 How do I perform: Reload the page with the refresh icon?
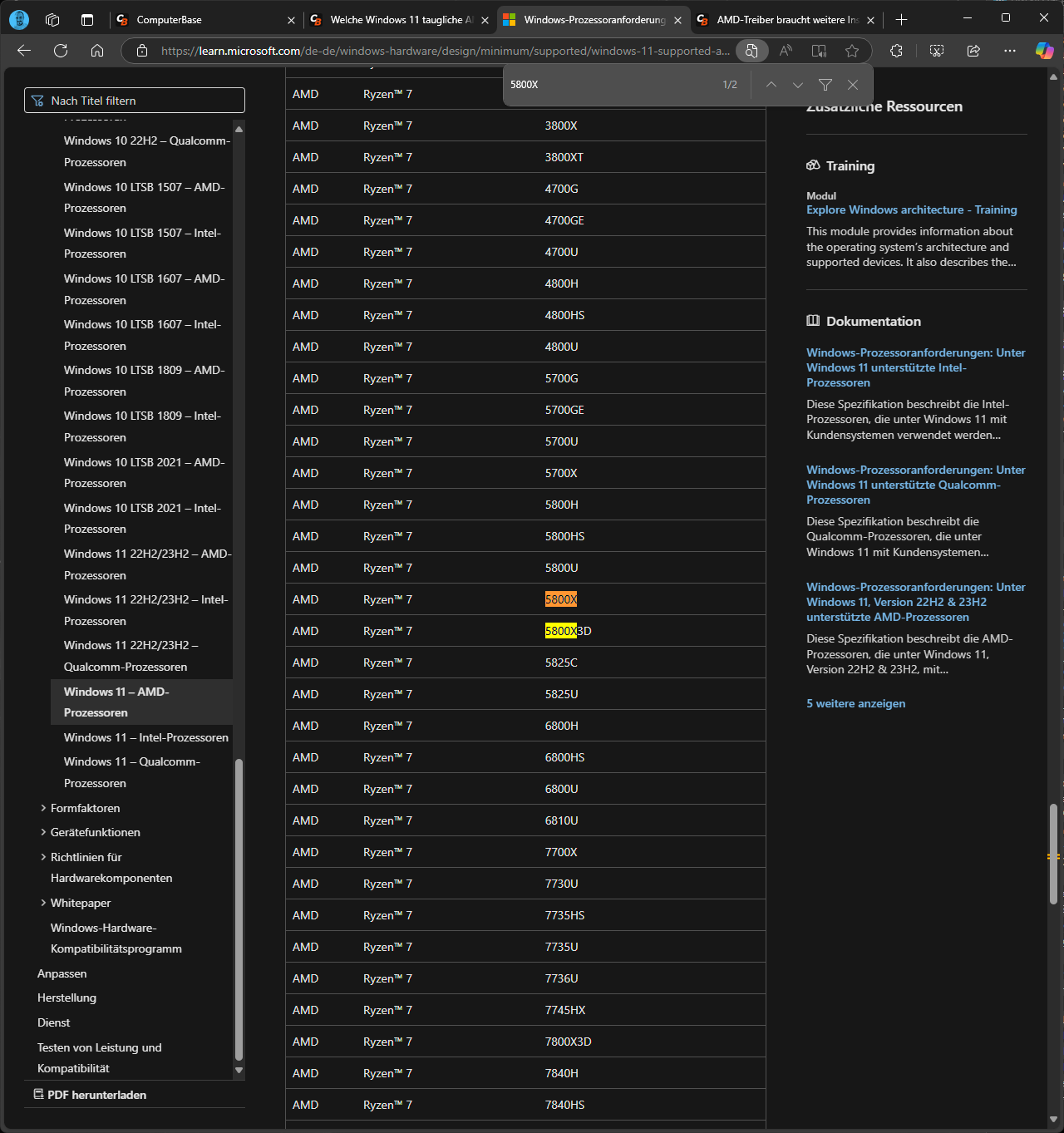tap(61, 51)
